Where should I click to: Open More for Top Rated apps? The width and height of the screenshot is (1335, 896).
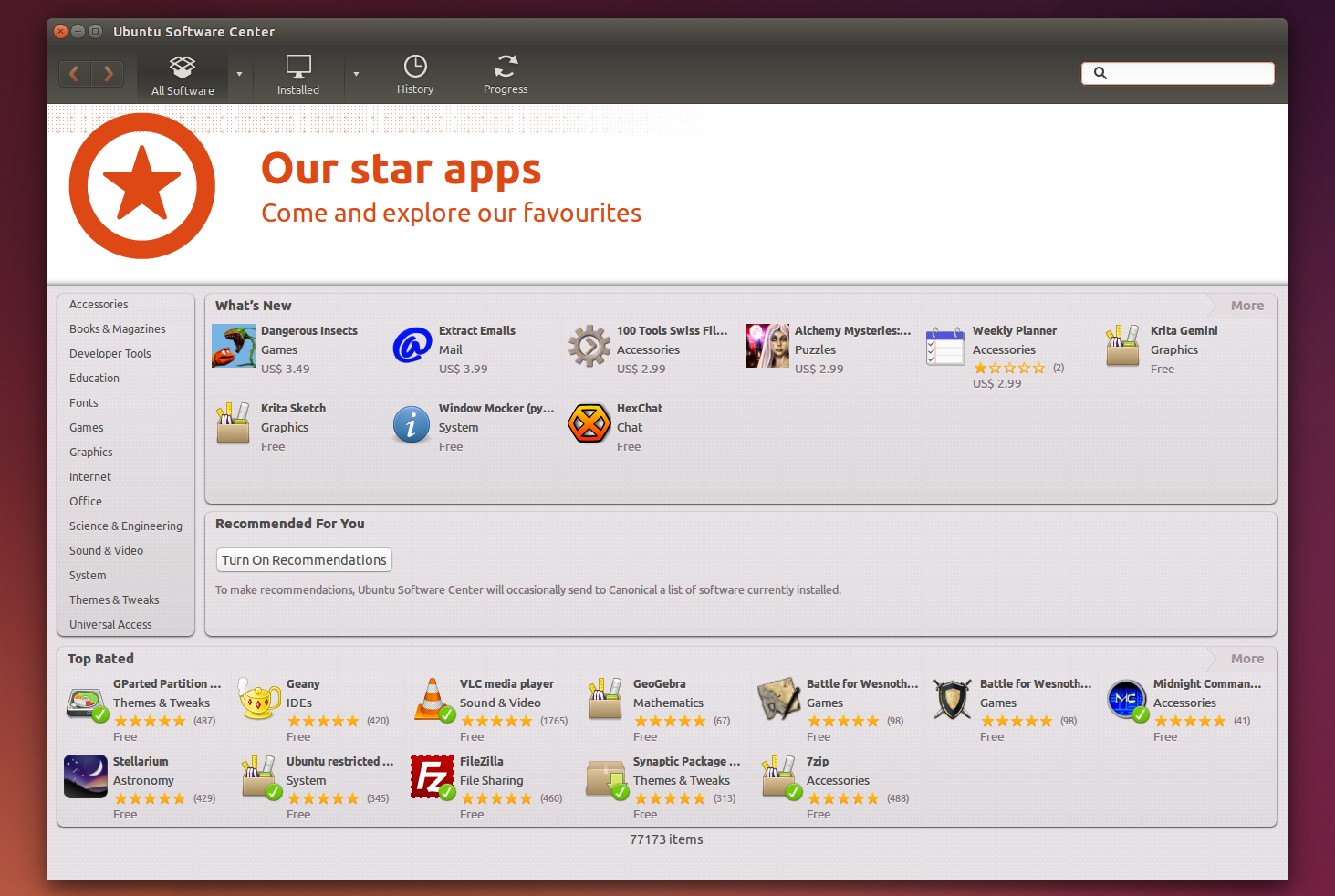click(1238, 658)
